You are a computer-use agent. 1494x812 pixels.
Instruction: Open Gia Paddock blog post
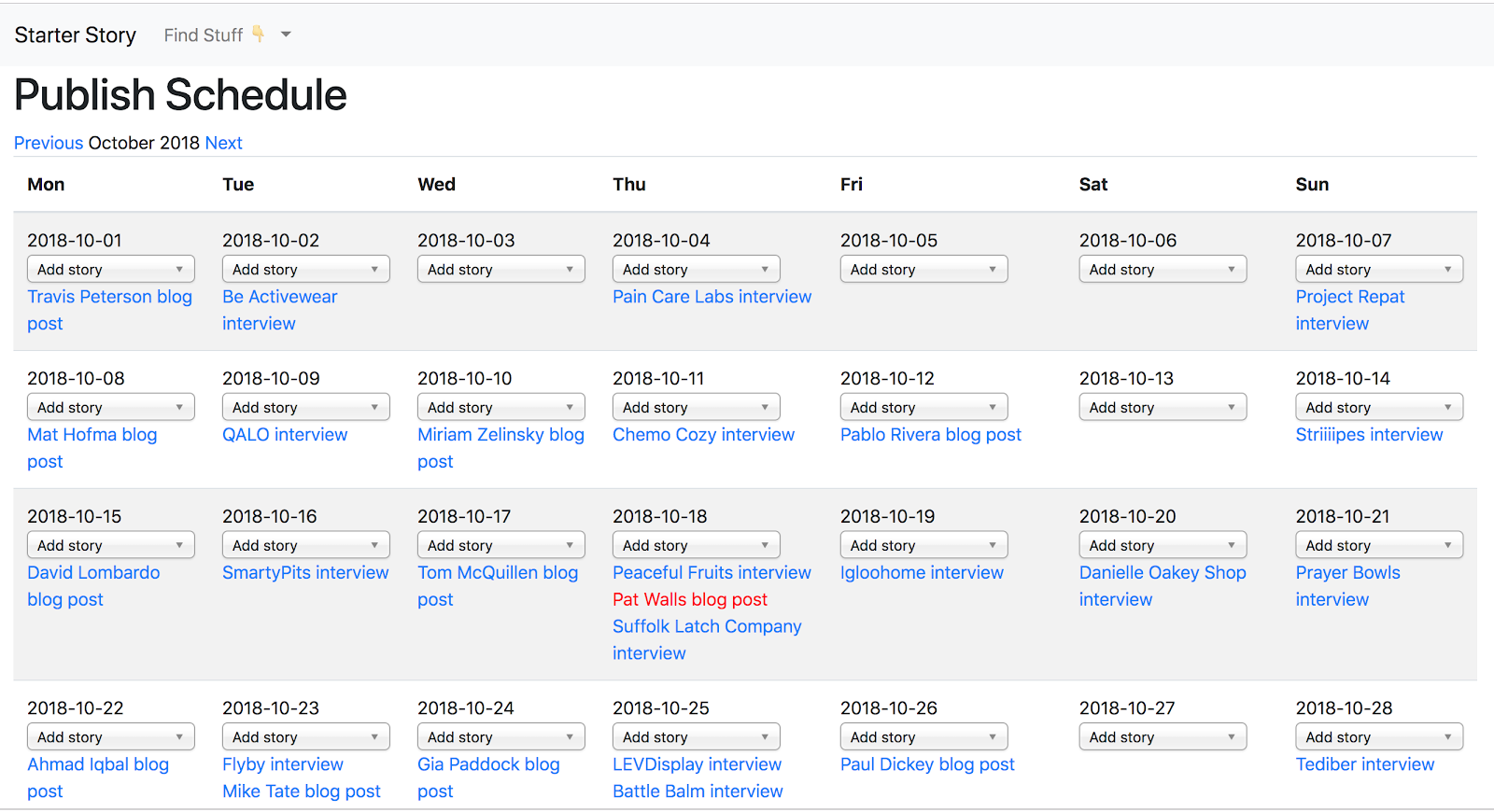(488, 777)
